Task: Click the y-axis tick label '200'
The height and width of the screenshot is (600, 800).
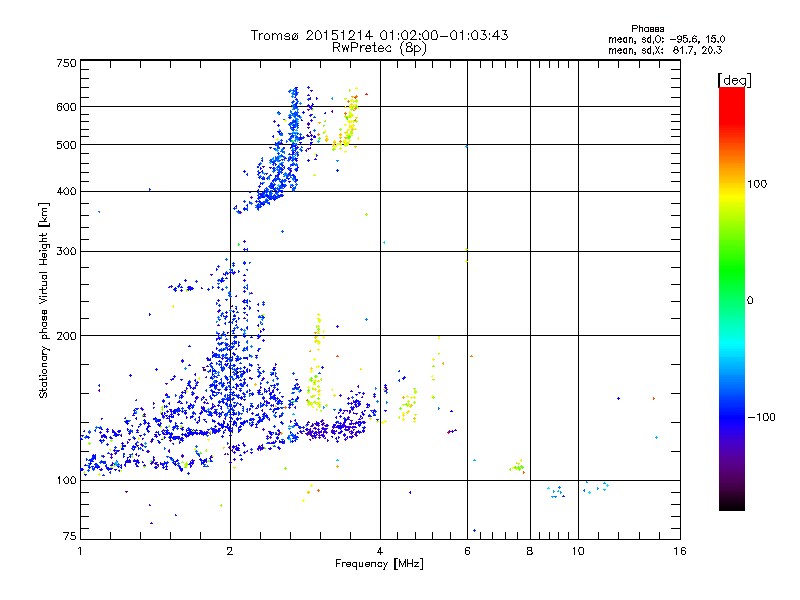Action: pos(66,336)
